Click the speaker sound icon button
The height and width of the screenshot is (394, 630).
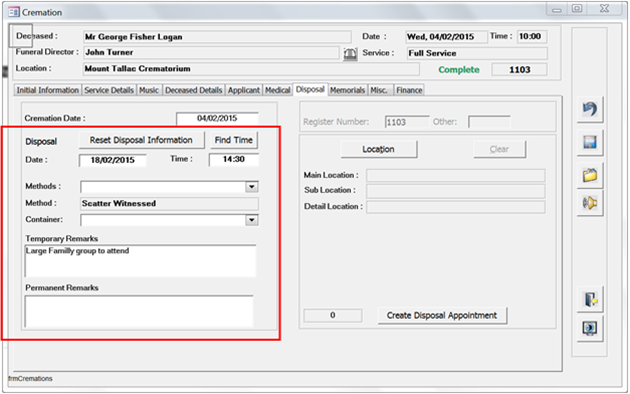pyautogui.click(x=590, y=203)
